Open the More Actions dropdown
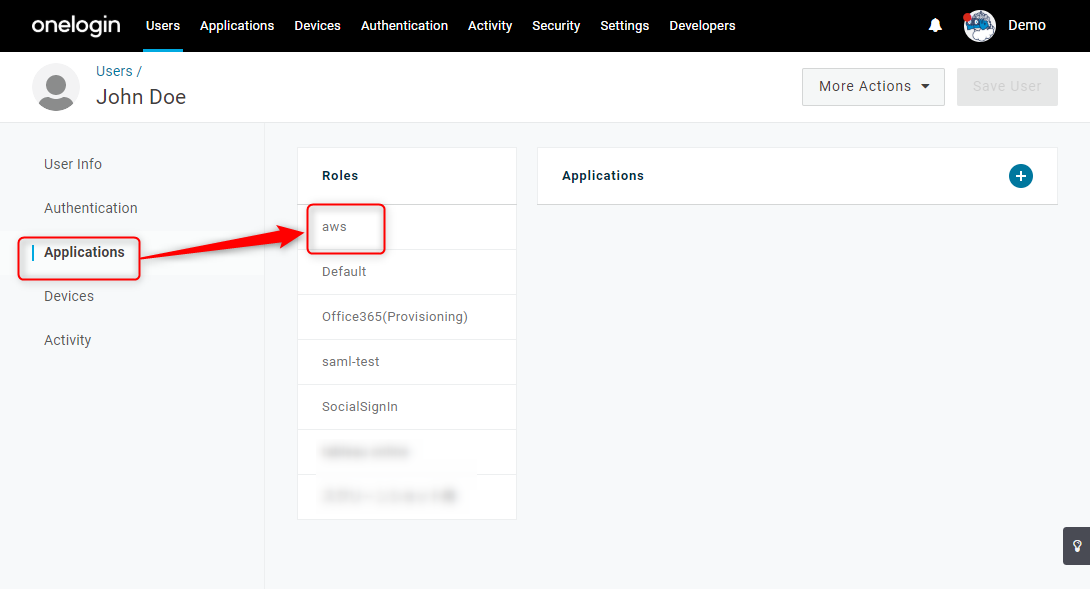Screen dimensions: 1090x589 [x=873, y=87]
